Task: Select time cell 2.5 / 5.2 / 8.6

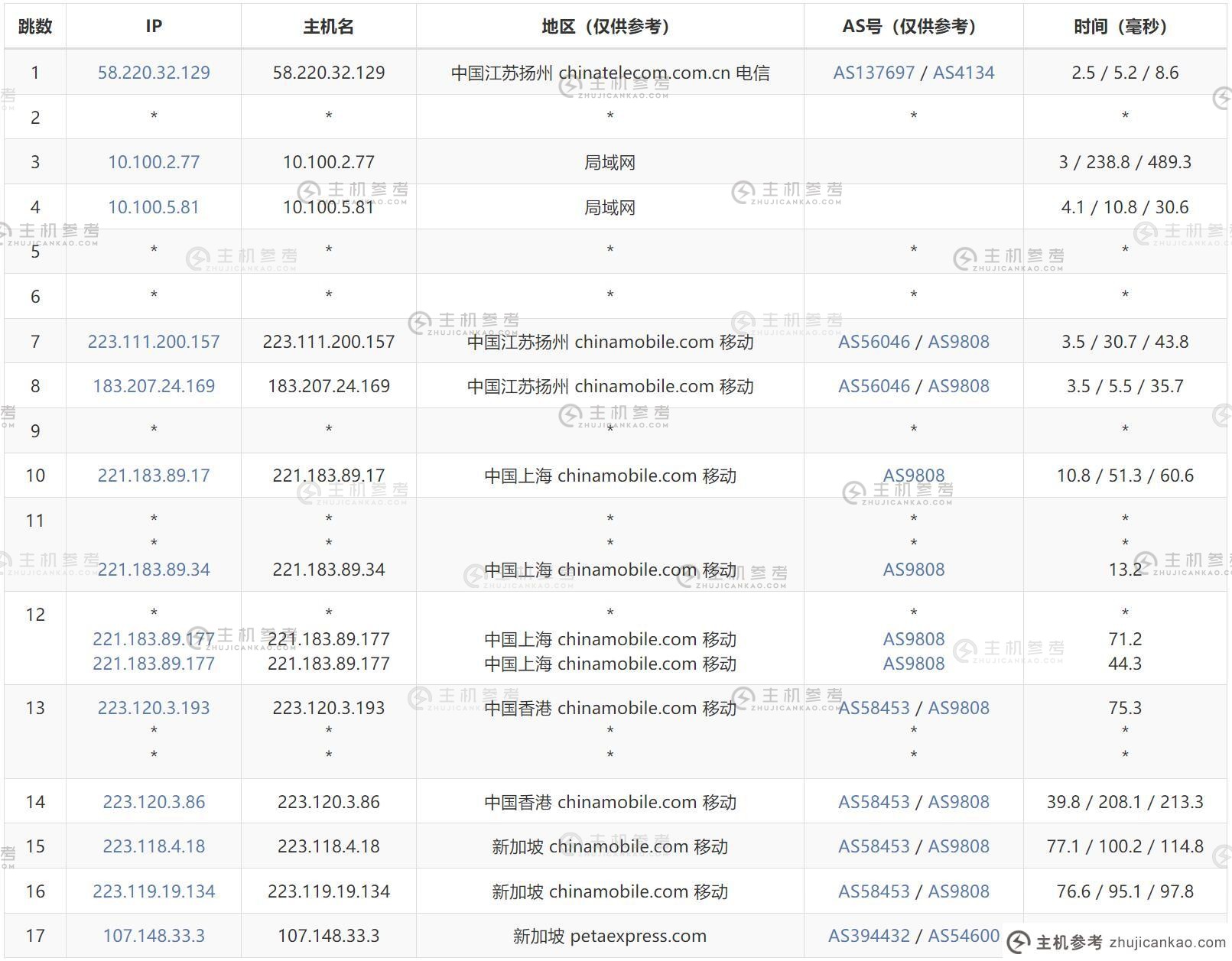Action: point(1125,73)
